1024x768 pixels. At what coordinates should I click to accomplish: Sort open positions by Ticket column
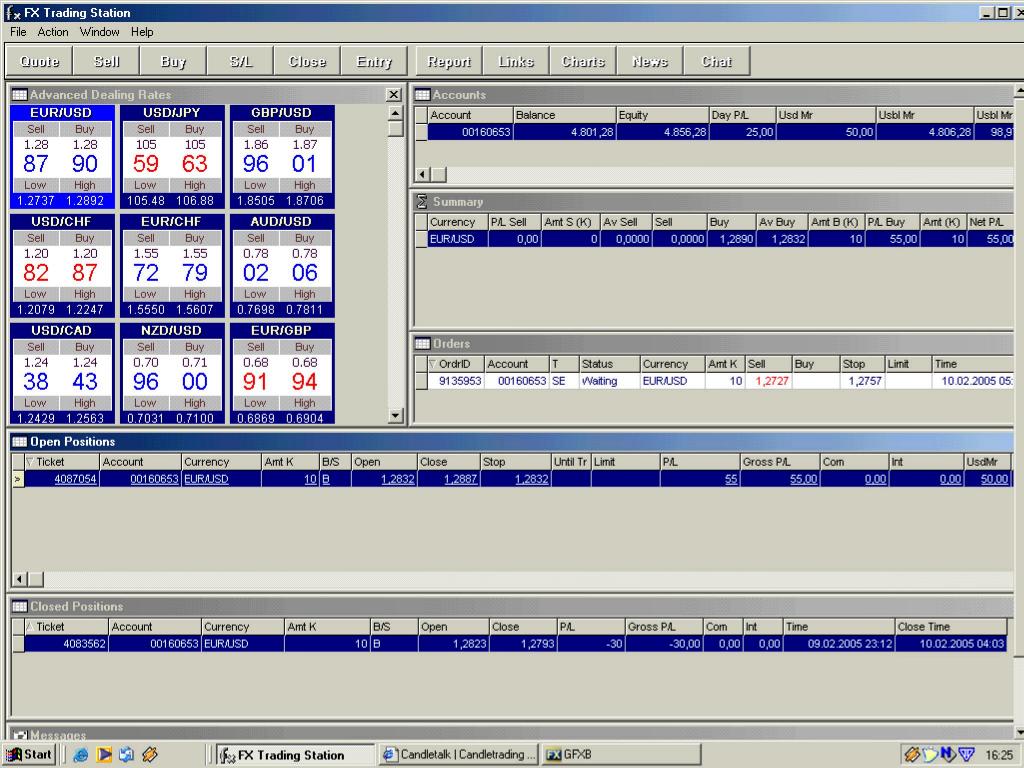pyautogui.click(x=60, y=462)
